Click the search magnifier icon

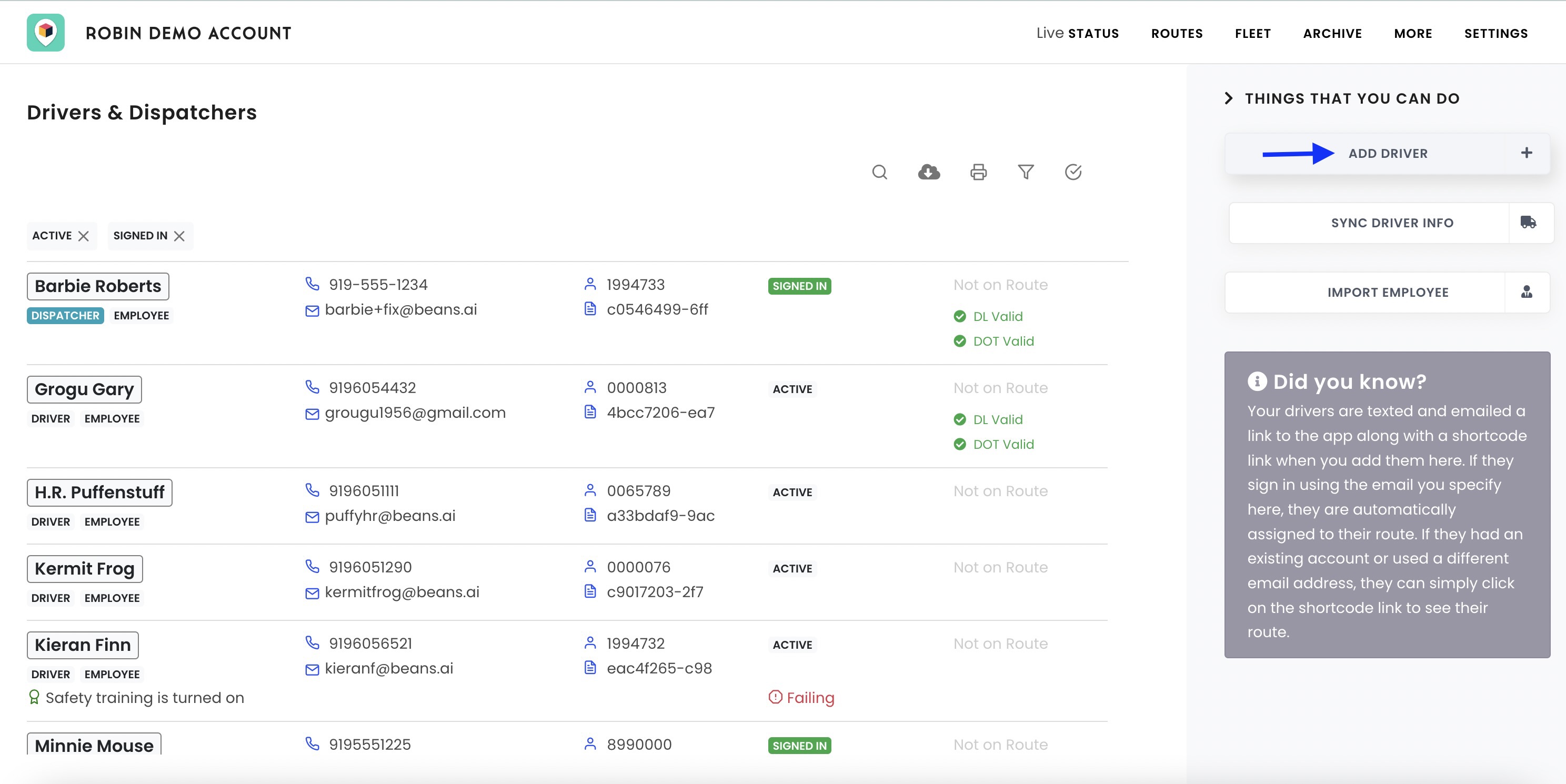point(879,172)
